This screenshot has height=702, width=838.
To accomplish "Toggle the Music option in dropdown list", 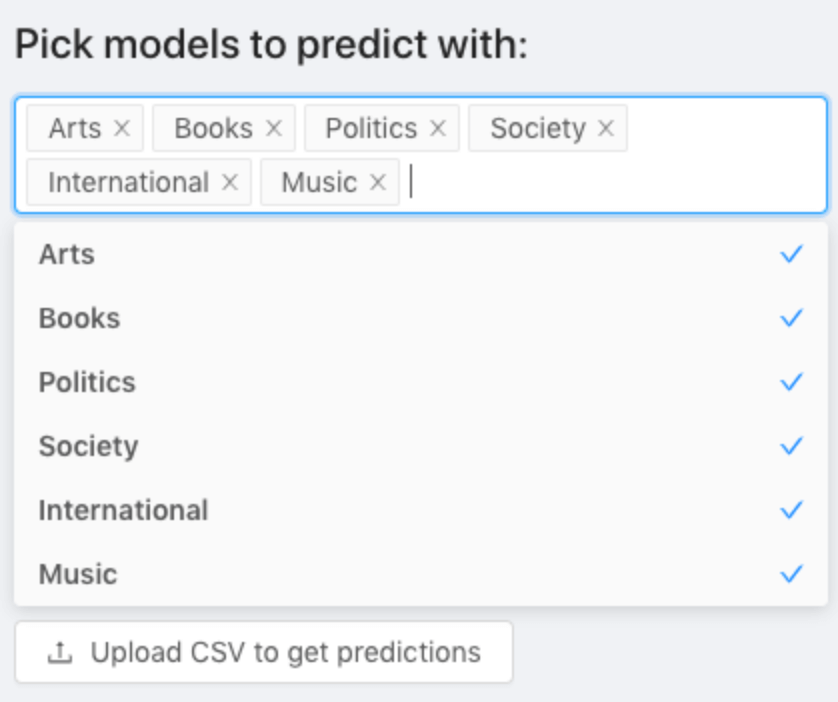I will [x=421, y=574].
